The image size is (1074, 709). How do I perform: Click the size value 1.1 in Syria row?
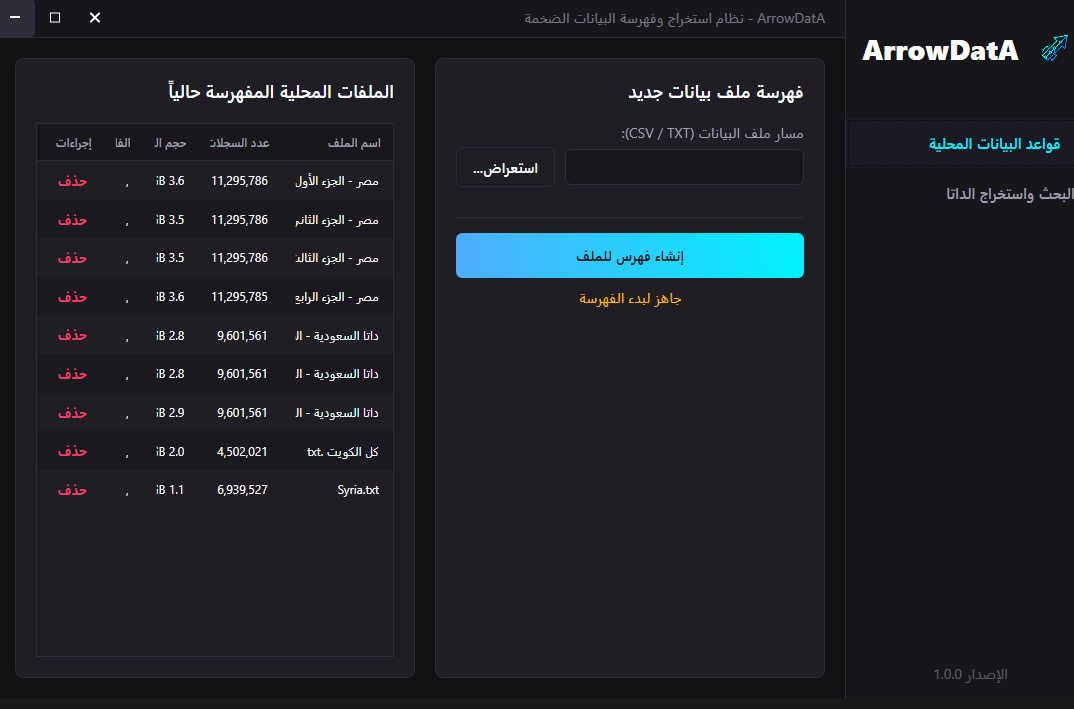[x=170, y=490]
